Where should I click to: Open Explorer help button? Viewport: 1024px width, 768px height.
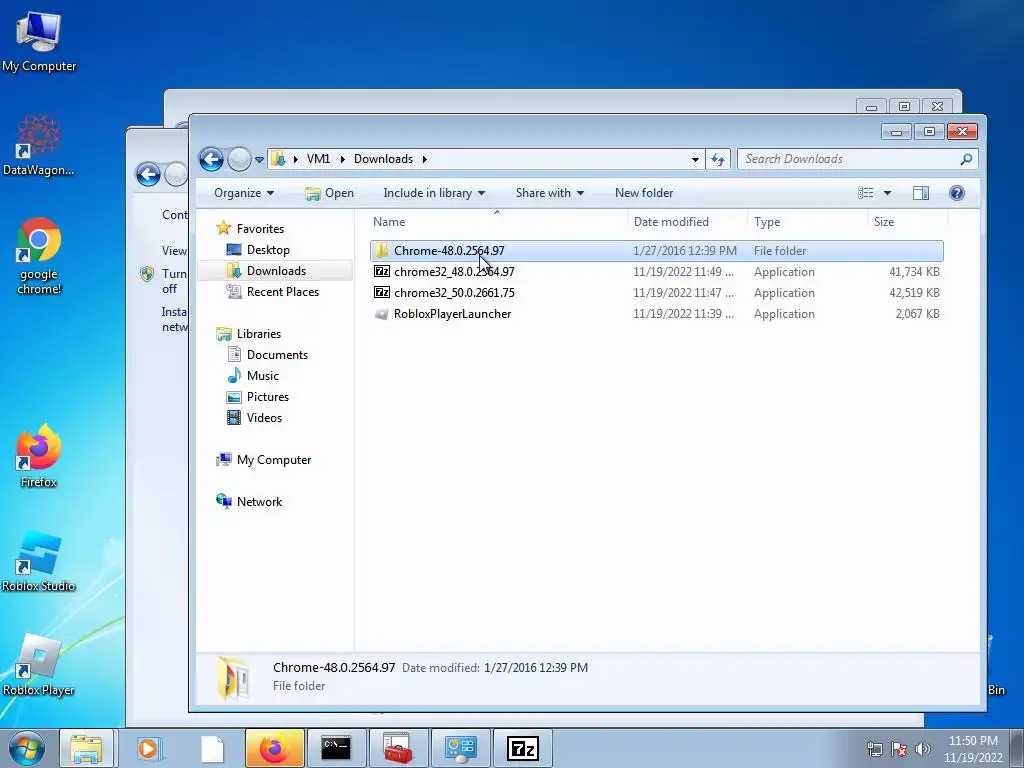point(957,193)
